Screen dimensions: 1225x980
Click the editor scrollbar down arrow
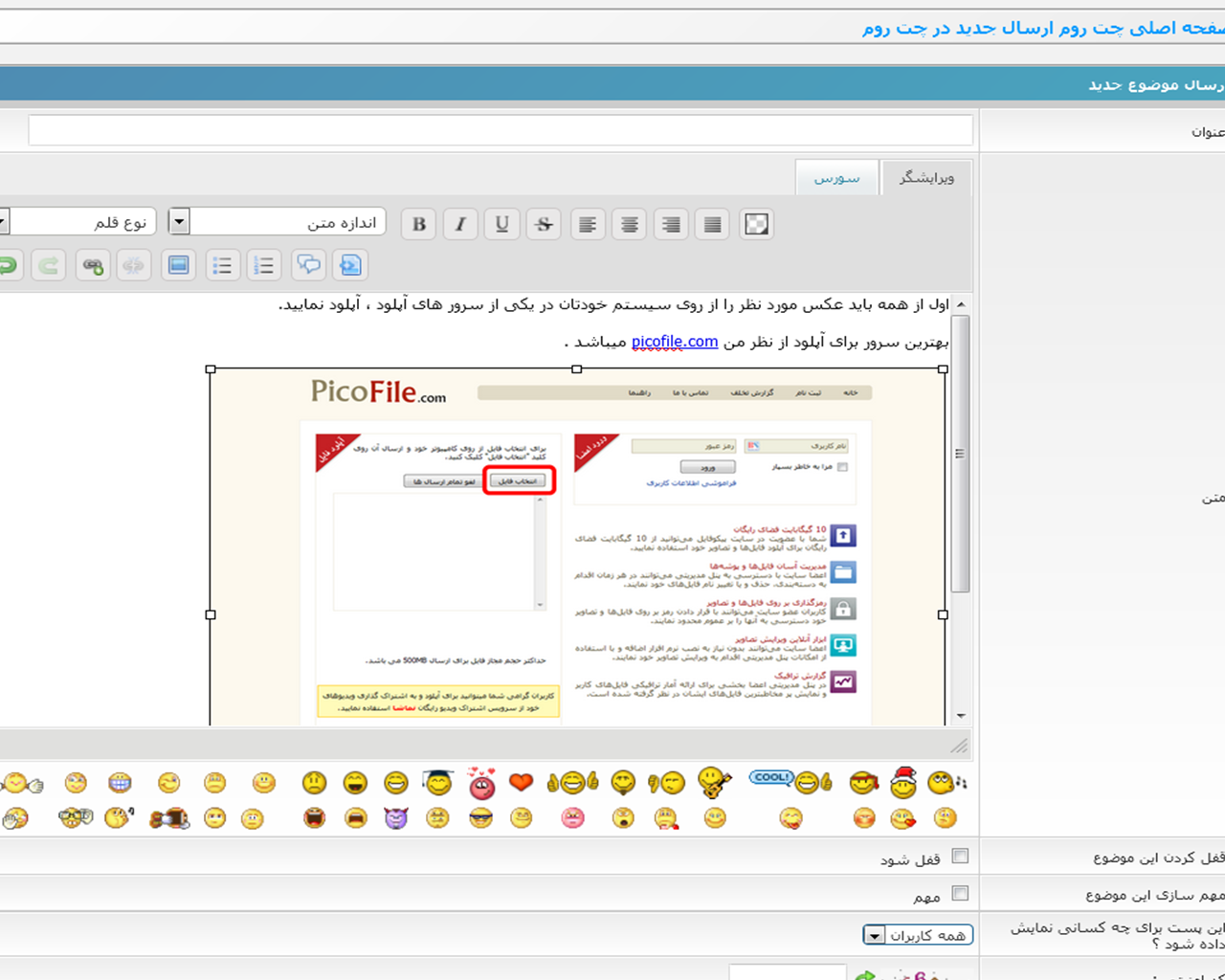[x=960, y=716]
